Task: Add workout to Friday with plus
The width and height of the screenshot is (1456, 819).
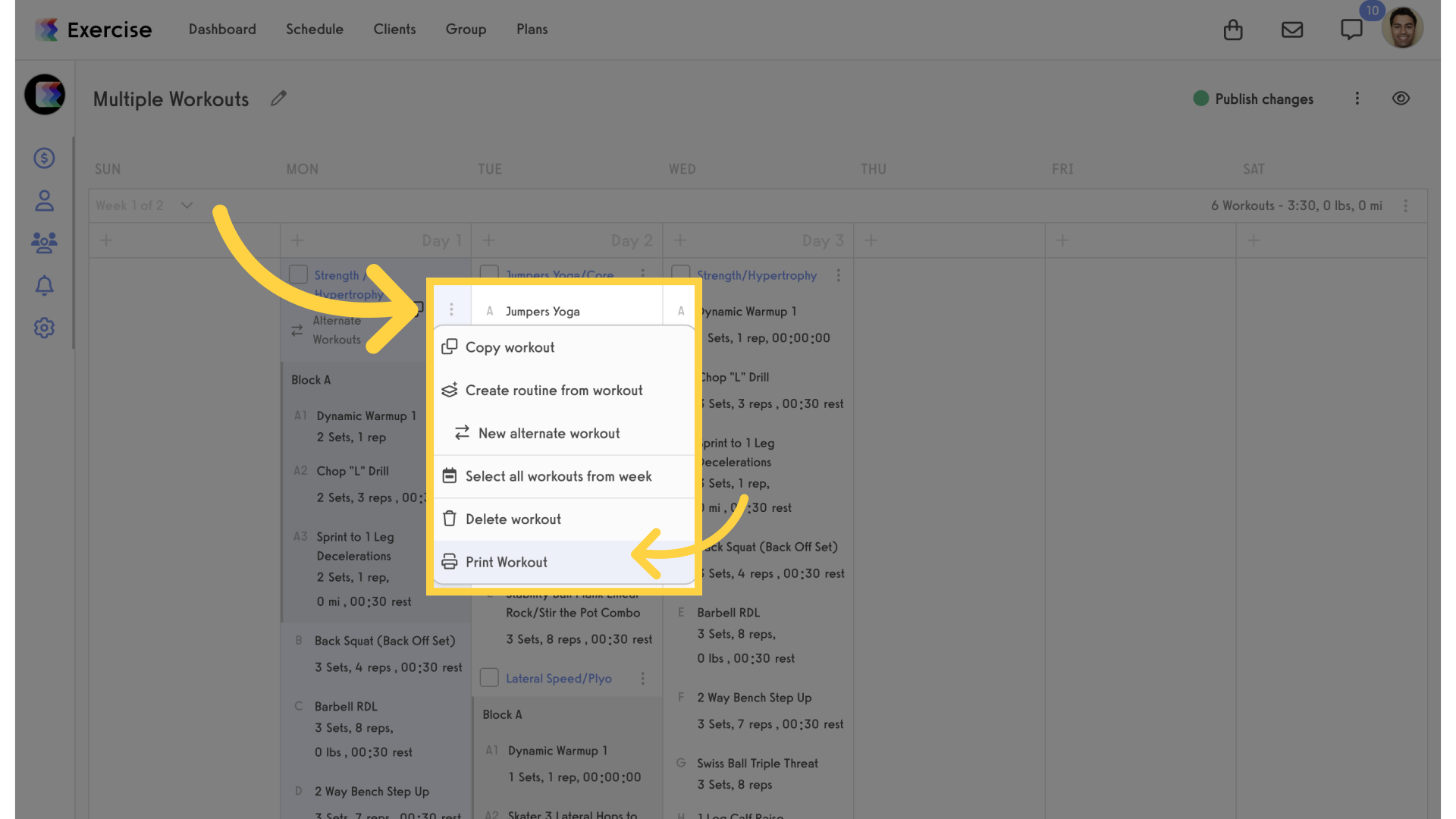Action: pyautogui.click(x=1062, y=240)
